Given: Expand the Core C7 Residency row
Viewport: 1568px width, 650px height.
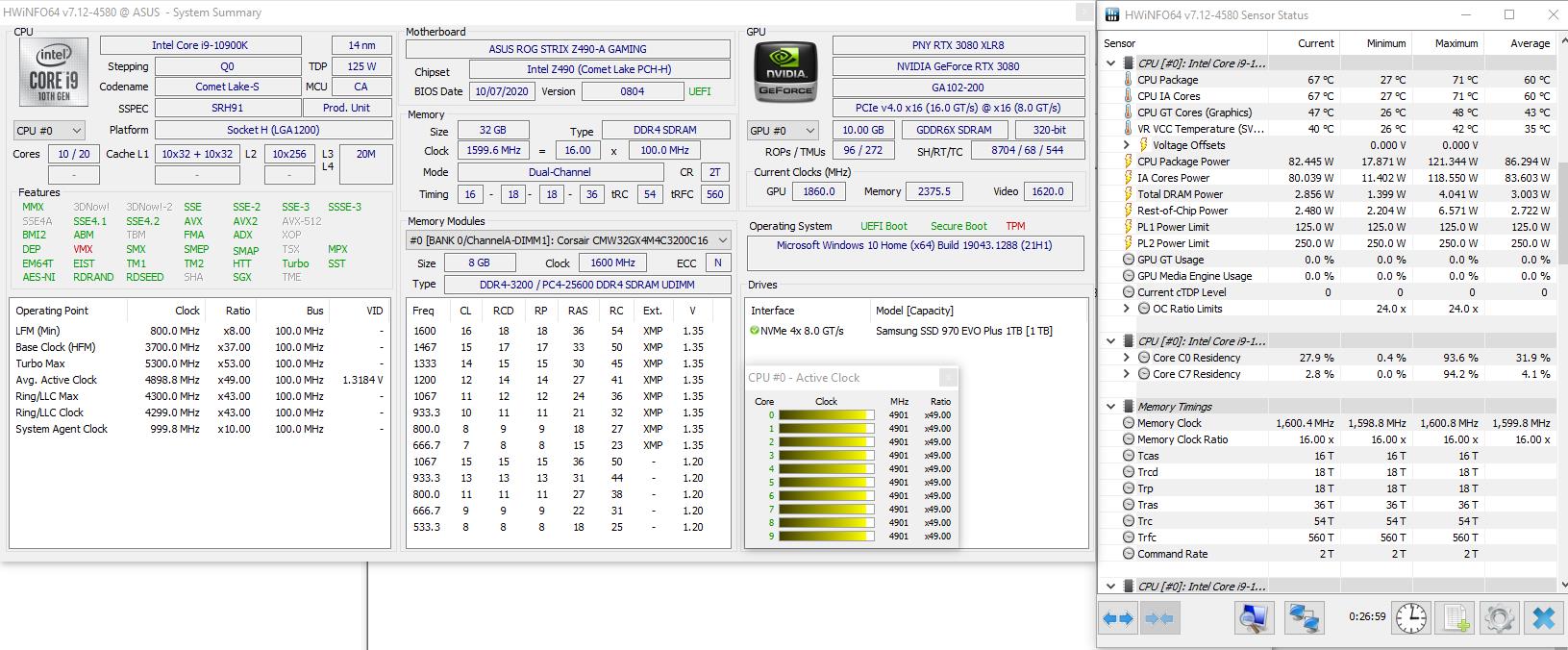Looking at the screenshot, I should [1127, 374].
